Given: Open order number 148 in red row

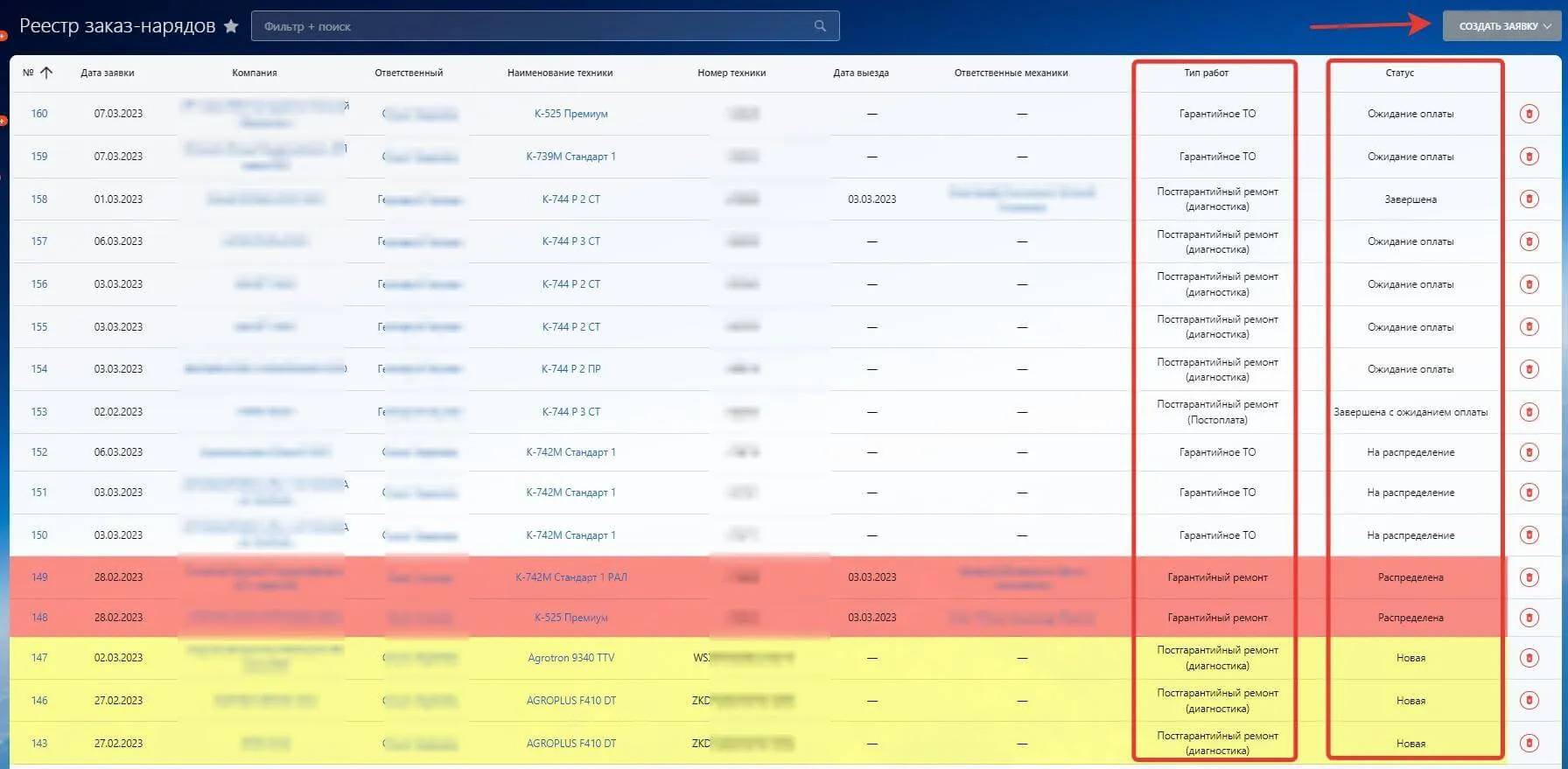Looking at the screenshot, I should tap(39, 618).
